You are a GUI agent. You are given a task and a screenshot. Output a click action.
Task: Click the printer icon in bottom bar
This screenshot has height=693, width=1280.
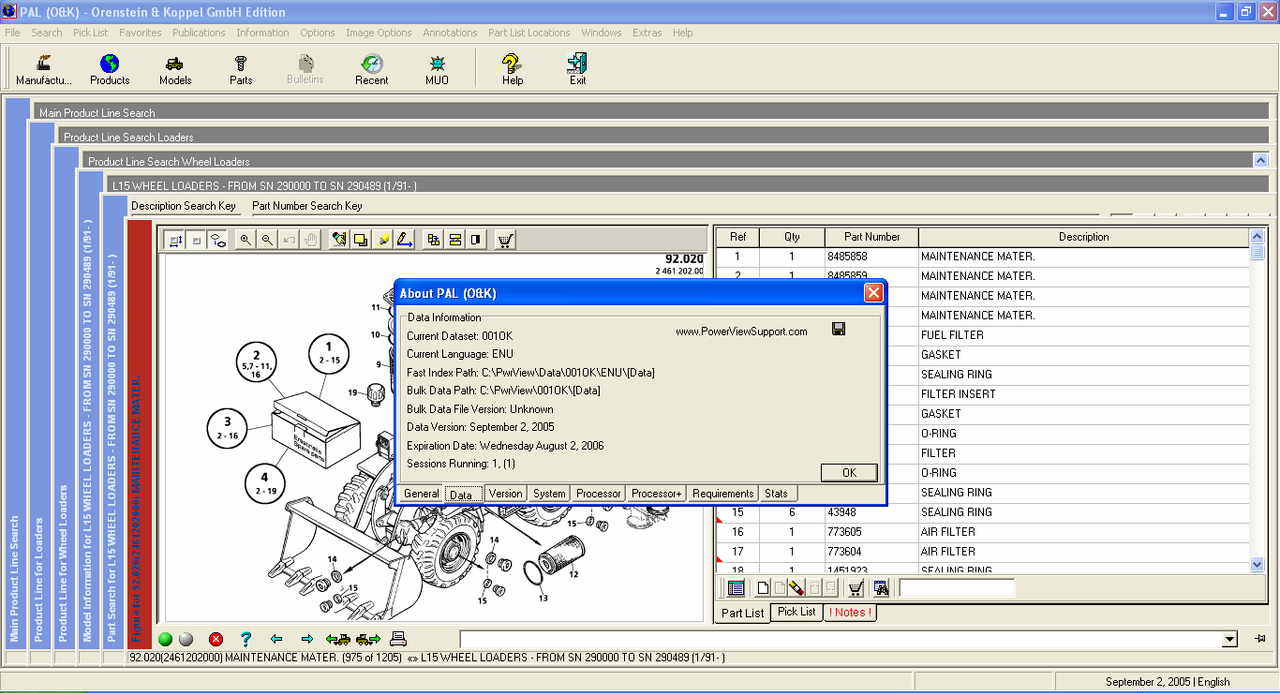point(398,639)
